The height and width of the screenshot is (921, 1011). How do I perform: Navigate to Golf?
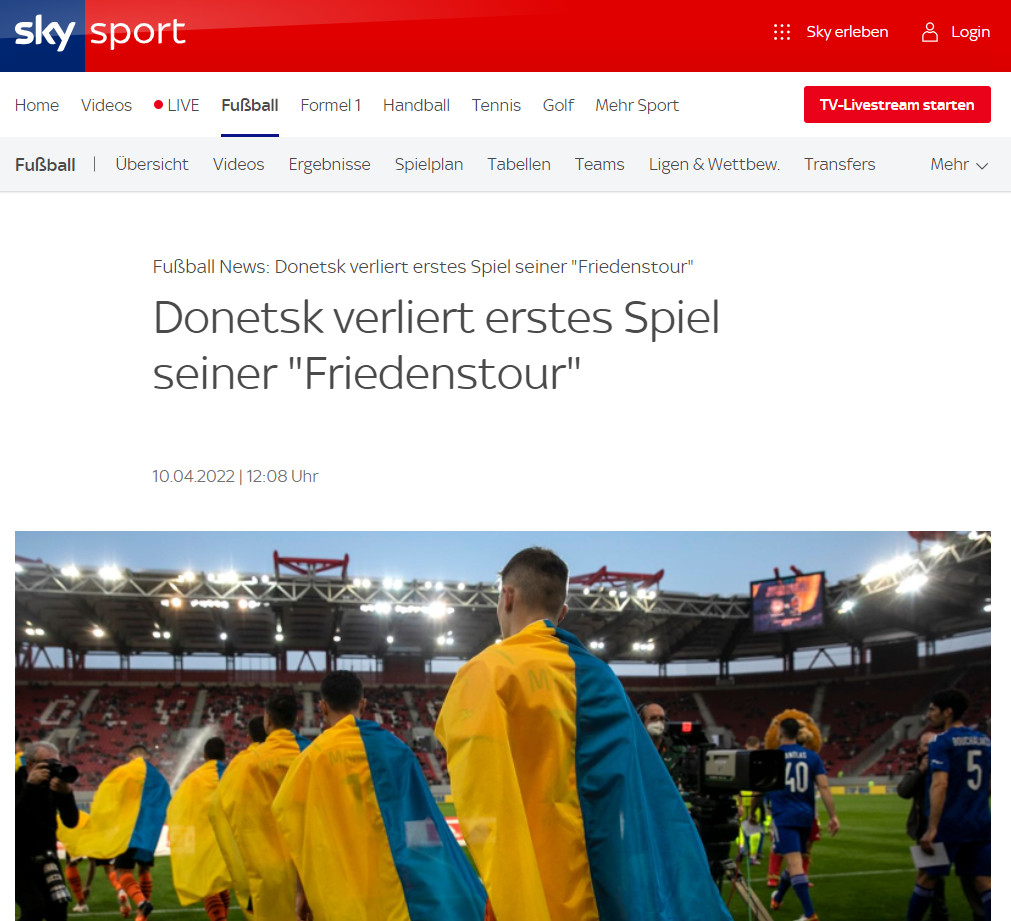click(x=558, y=105)
